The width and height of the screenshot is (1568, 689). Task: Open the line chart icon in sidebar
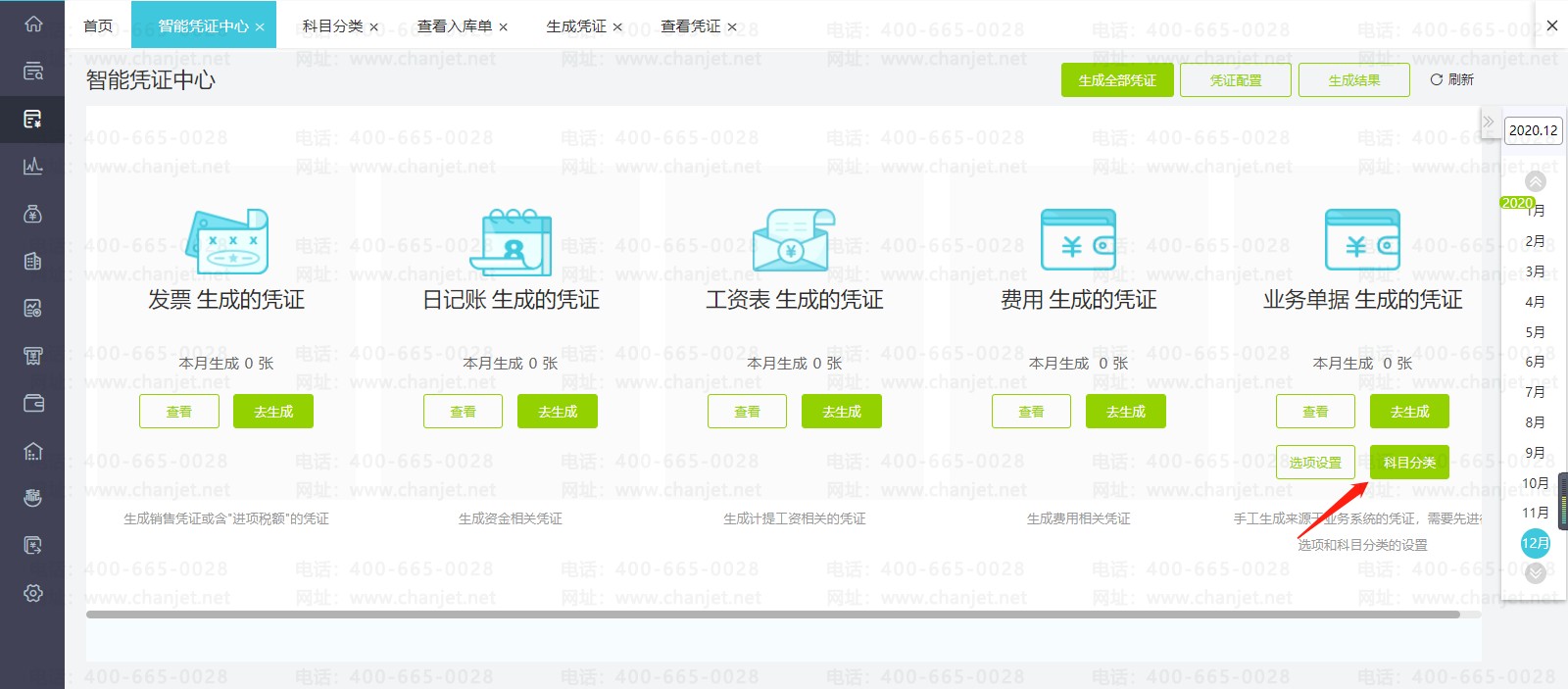pyautogui.click(x=32, y=167)
